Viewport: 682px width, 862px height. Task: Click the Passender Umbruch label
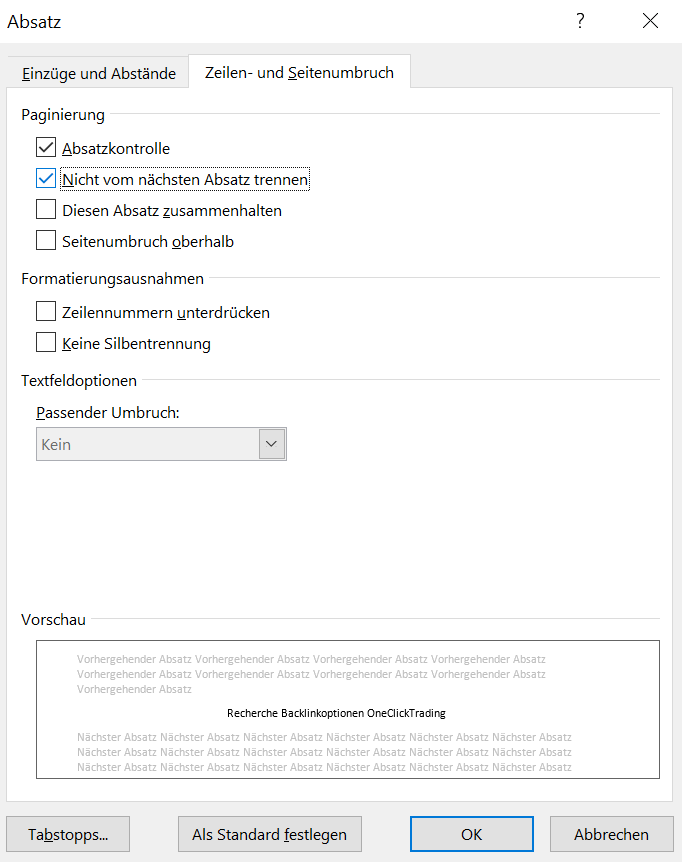[107, 412]
